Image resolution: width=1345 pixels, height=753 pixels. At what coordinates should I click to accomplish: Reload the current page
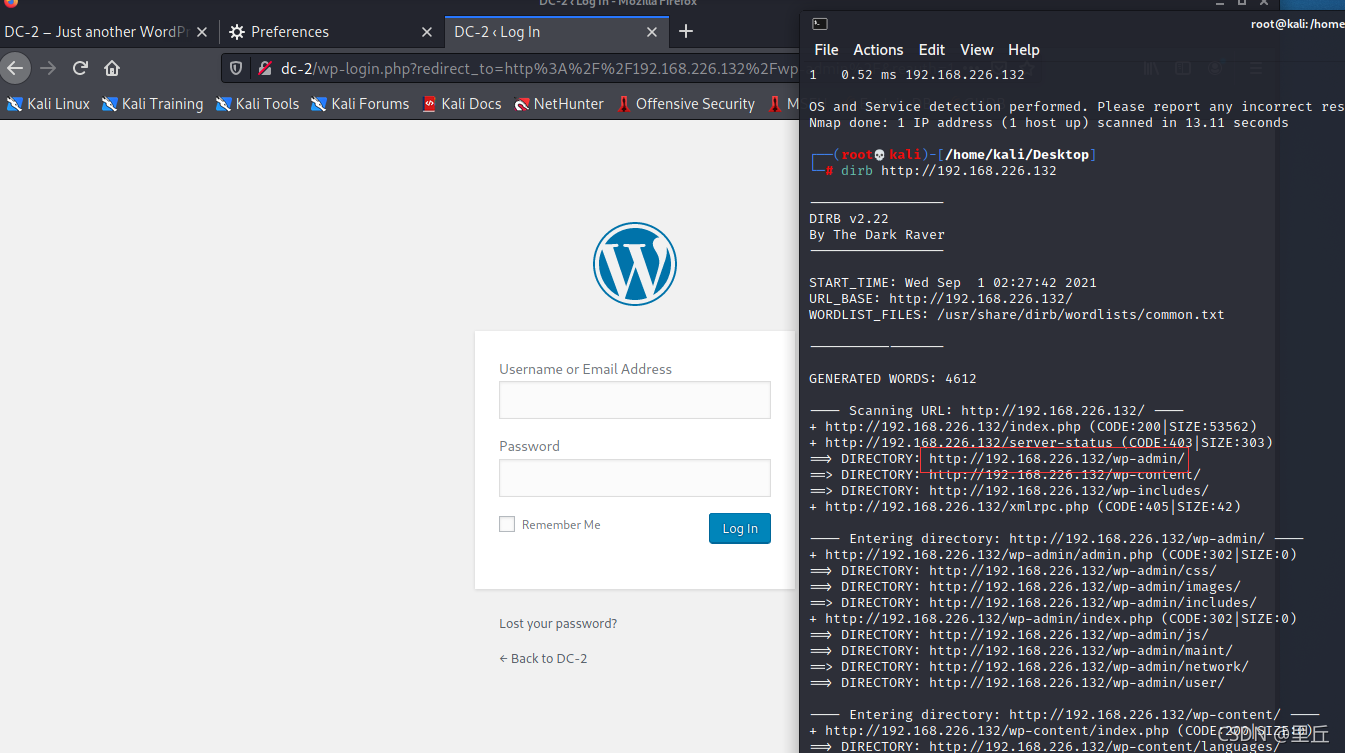[80, 68]
